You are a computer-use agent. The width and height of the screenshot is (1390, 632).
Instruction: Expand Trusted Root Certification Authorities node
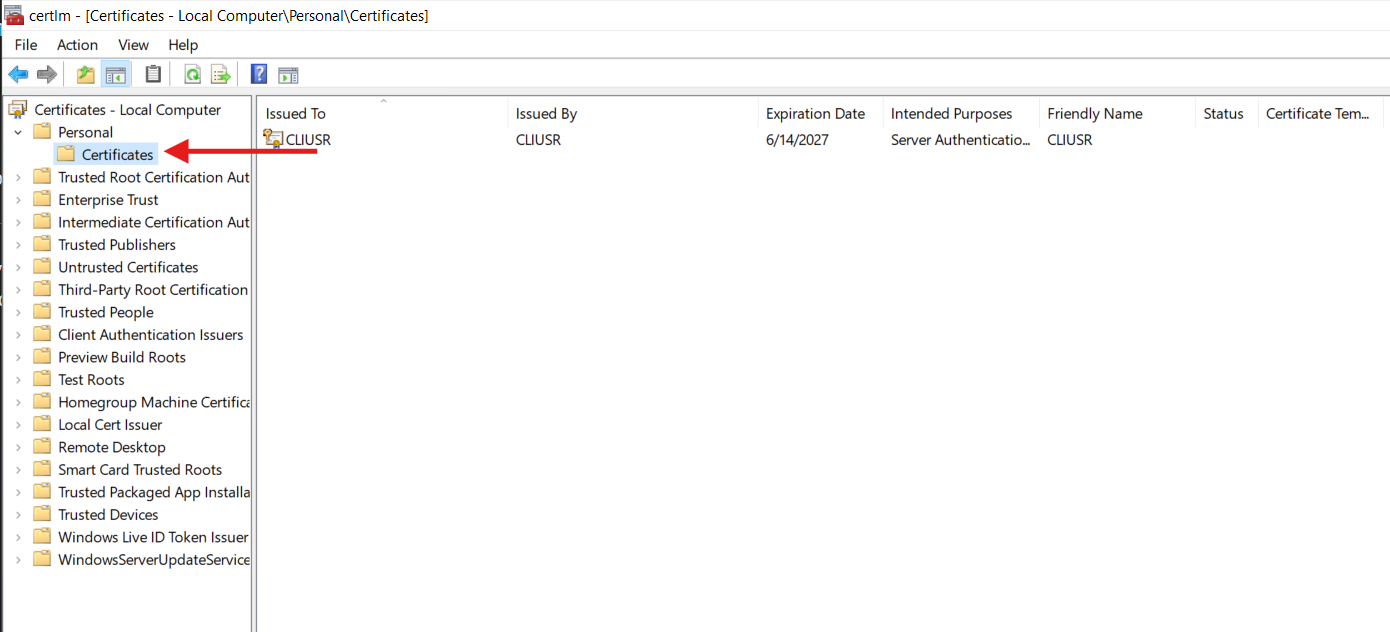[18, 177]
